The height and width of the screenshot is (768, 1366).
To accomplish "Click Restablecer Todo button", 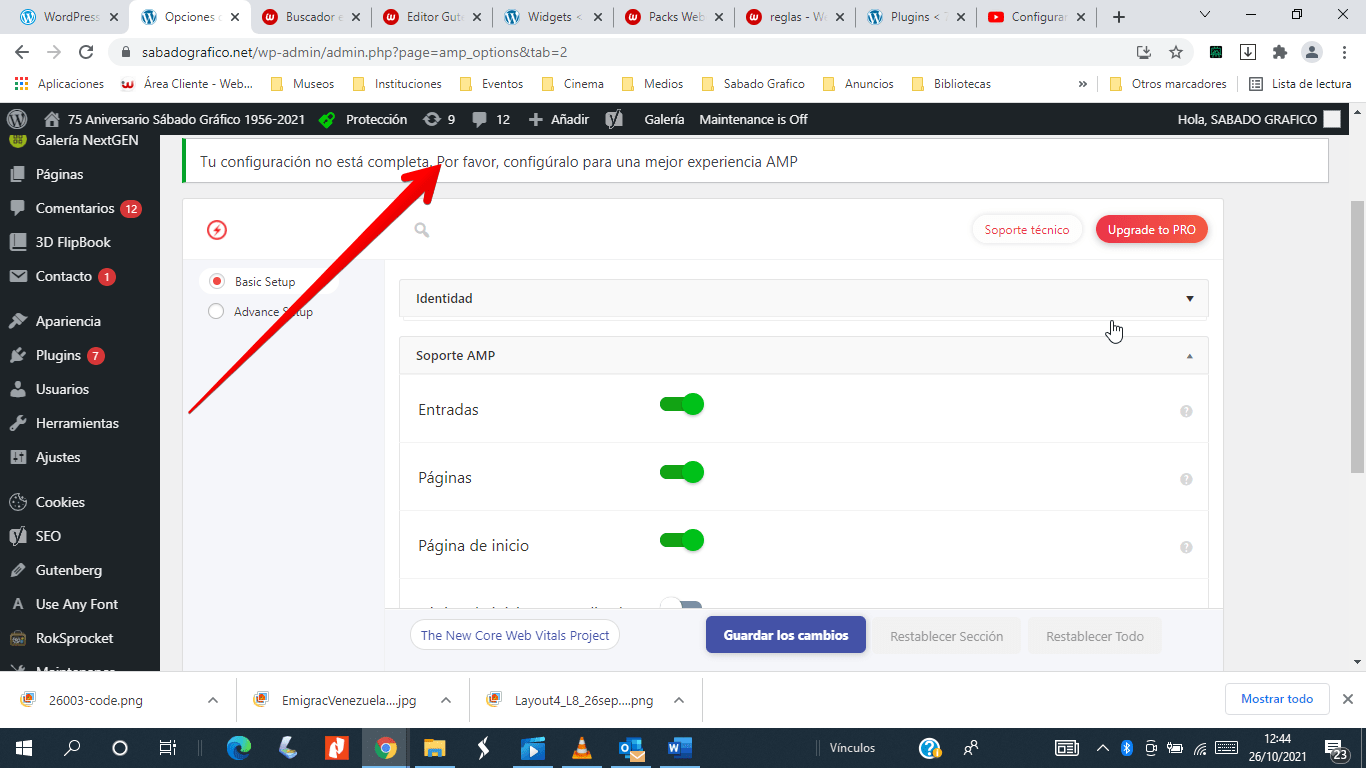I will coord(1095,636).
